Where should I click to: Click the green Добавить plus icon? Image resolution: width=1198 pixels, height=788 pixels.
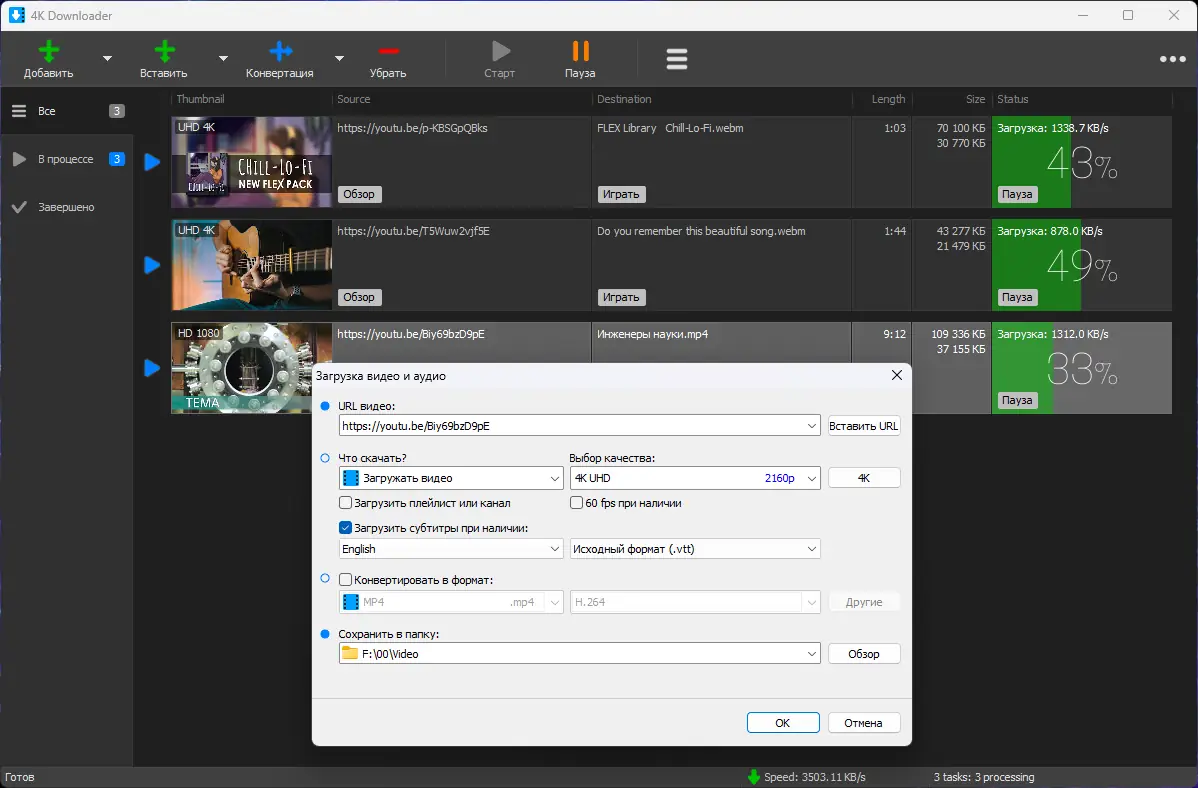point(48,51)
